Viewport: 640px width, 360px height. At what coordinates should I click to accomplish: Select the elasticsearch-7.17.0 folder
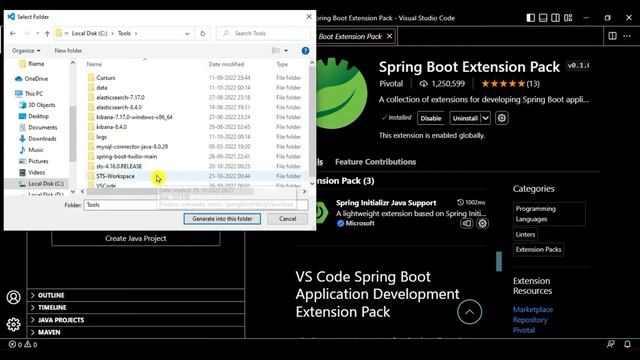click(120, 97)
